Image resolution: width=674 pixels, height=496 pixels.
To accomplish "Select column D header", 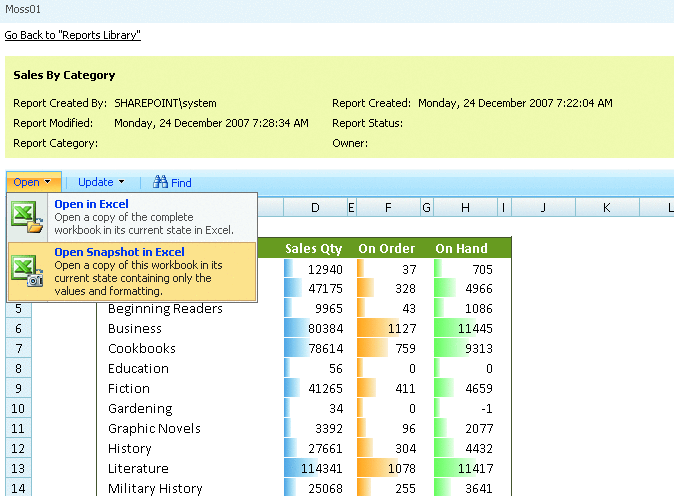I will (x=315, y=208).
